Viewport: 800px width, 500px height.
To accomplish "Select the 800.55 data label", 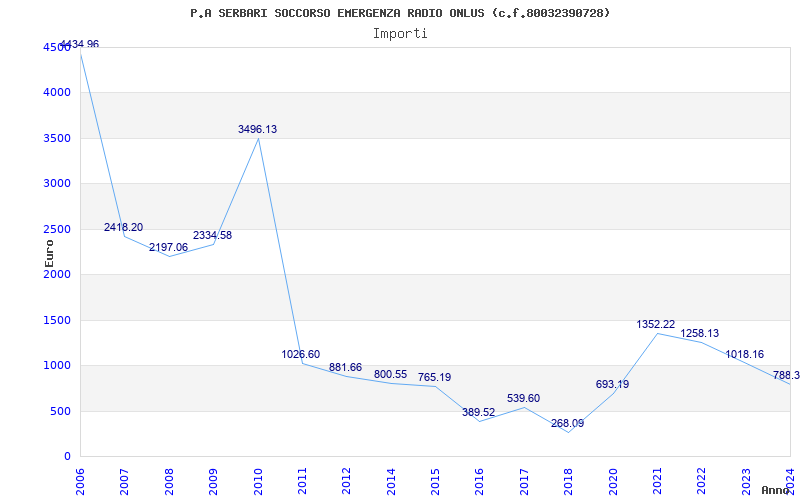I will (390, 374).
